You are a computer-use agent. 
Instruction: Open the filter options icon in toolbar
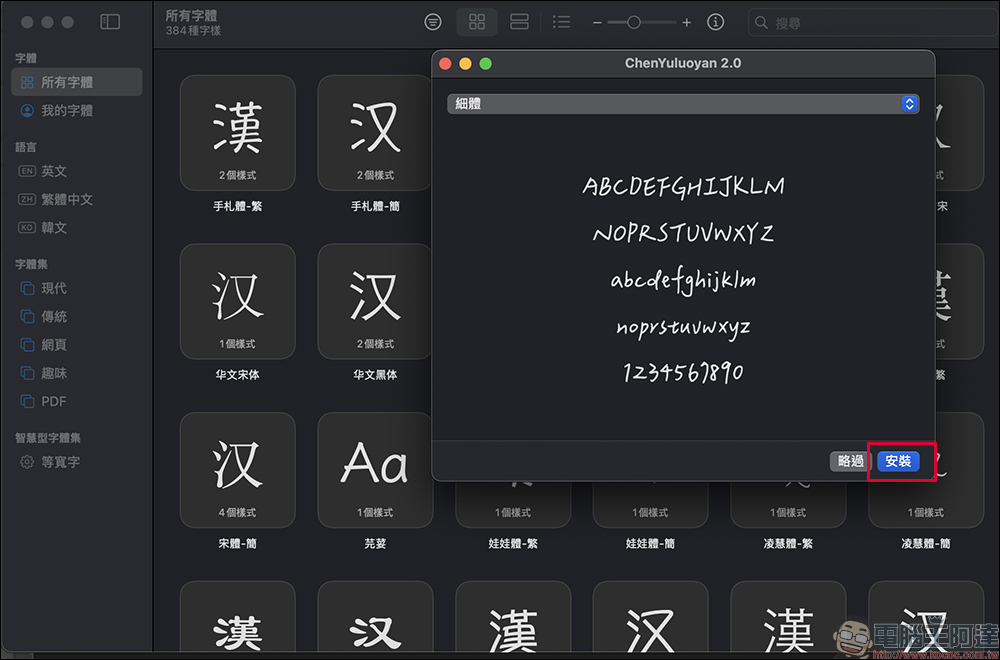tap(433, 22)
